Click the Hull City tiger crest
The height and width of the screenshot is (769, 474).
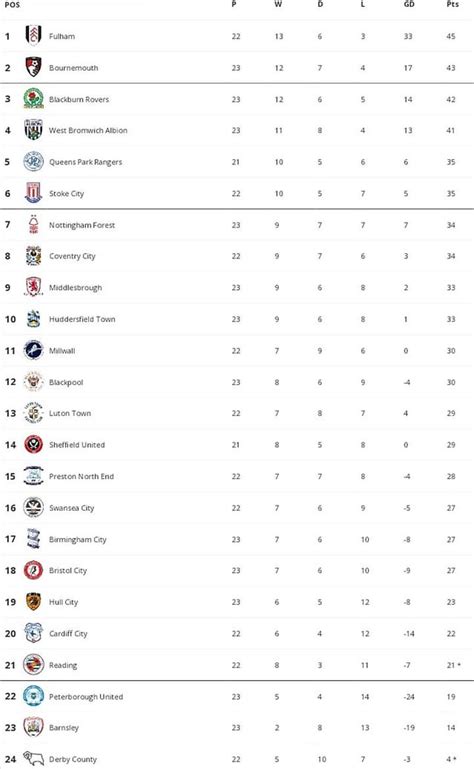pos(33,601)
